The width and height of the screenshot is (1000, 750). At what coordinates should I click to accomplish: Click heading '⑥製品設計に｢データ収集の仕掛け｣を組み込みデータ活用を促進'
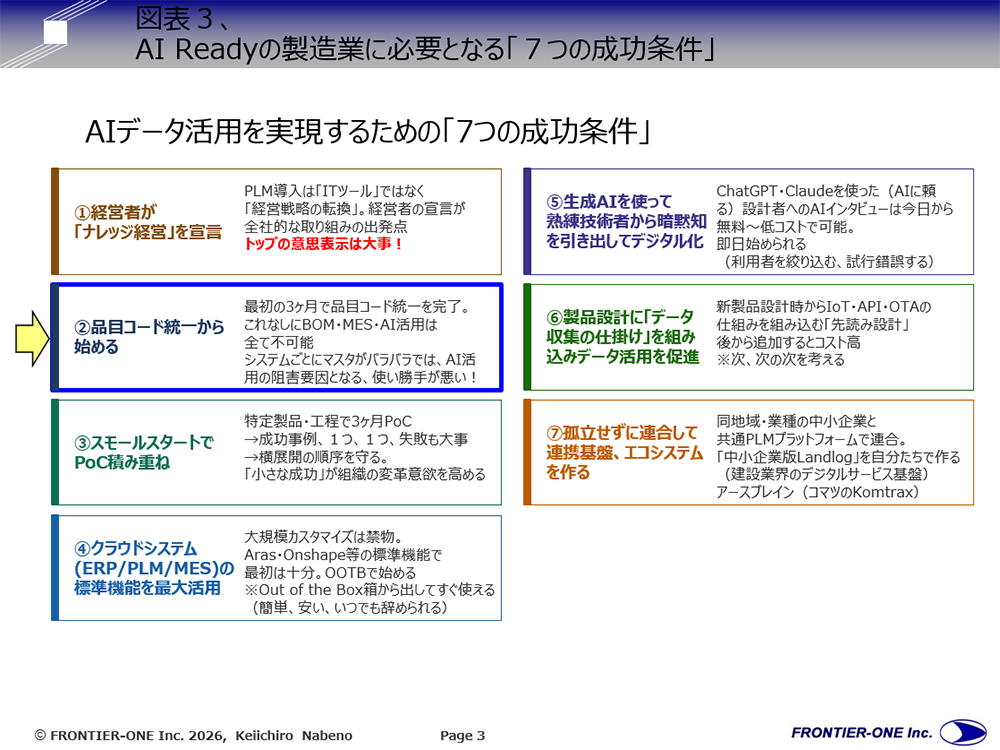(622, 336)
